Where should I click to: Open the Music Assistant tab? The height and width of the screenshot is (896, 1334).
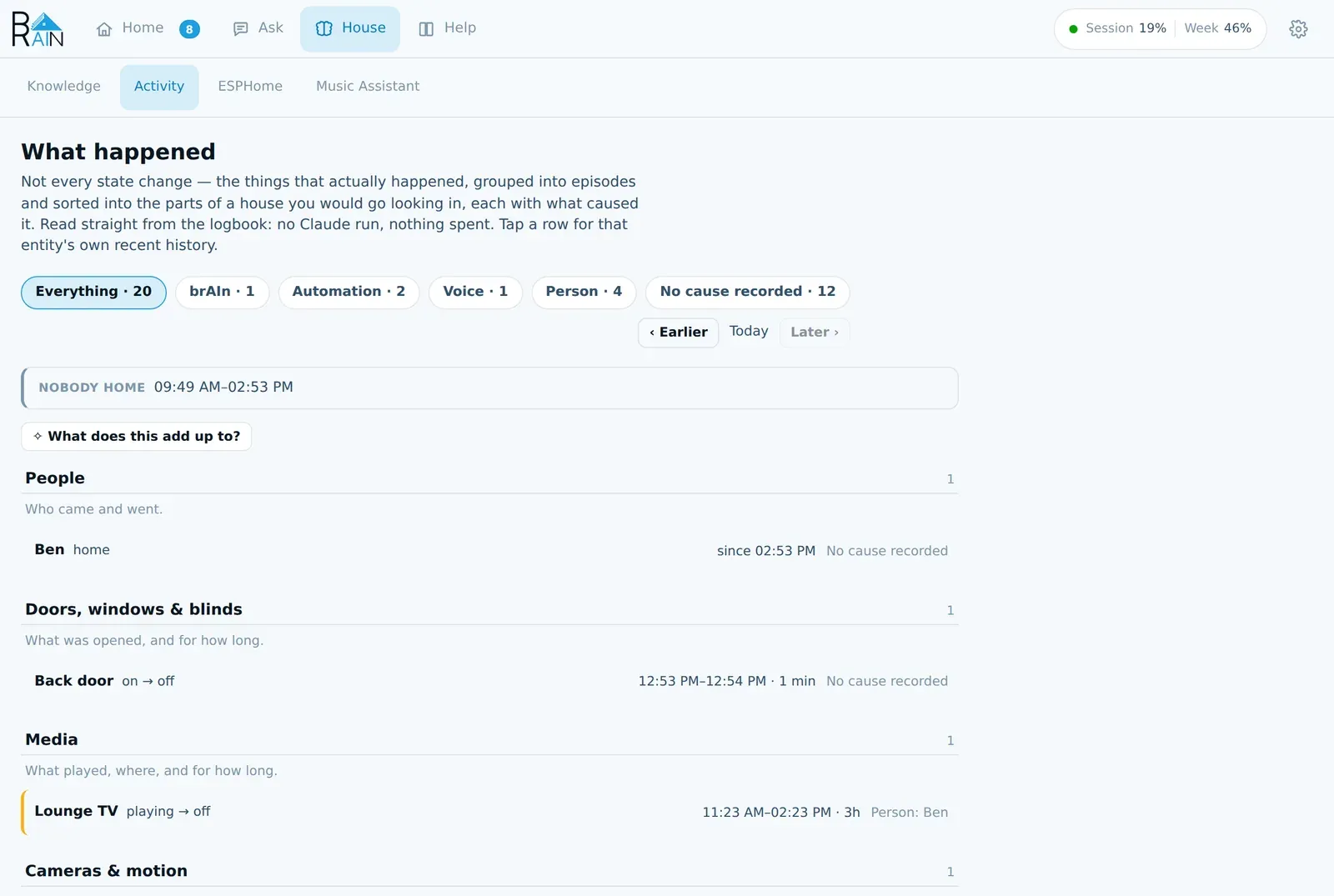click(368, 87)
